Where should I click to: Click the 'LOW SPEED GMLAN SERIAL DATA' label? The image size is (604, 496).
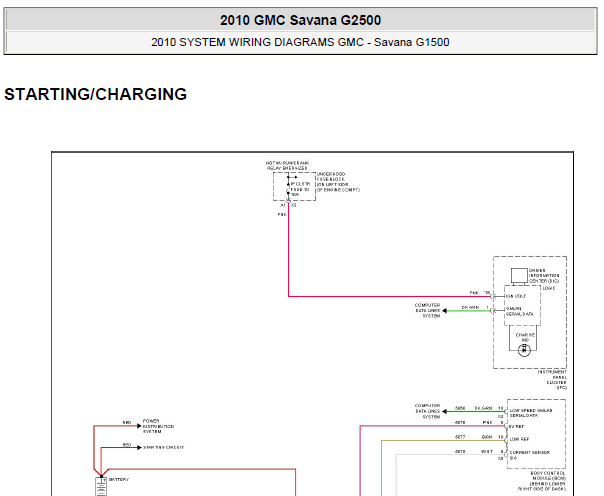[531, 413]
